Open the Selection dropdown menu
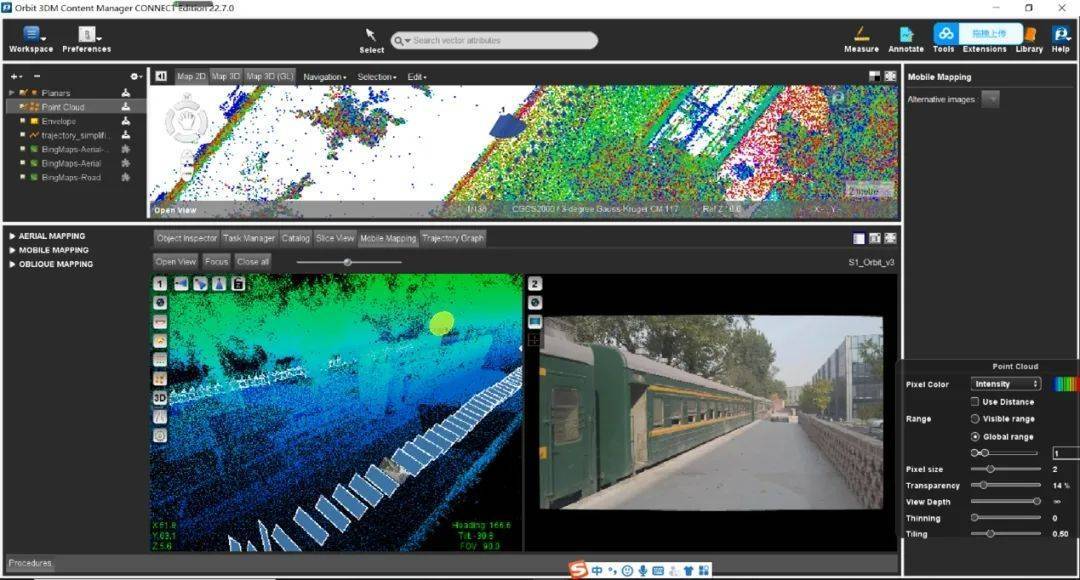The width and height of the screenshot is (1080, 580). (377, 77)
